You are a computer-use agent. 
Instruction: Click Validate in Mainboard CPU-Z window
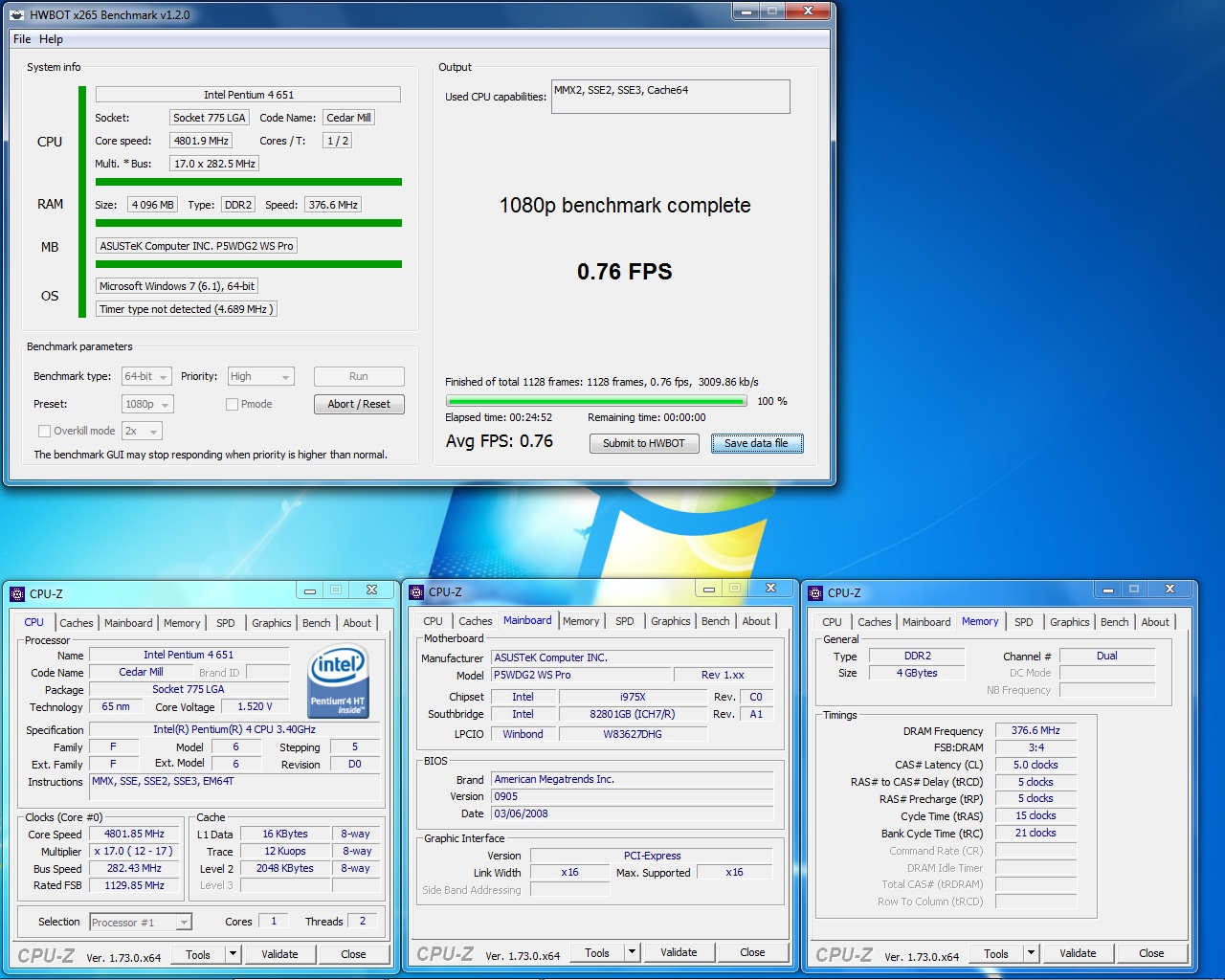[x=679, y=952]
